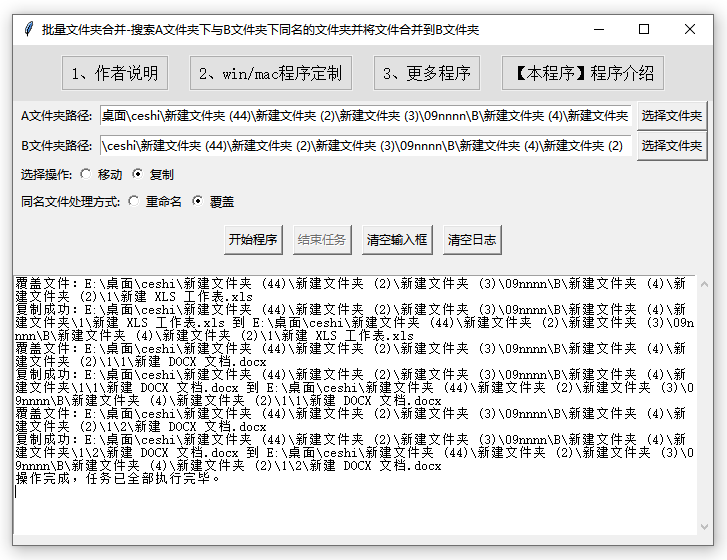Close the 批量文件夹合并 window

689,29
